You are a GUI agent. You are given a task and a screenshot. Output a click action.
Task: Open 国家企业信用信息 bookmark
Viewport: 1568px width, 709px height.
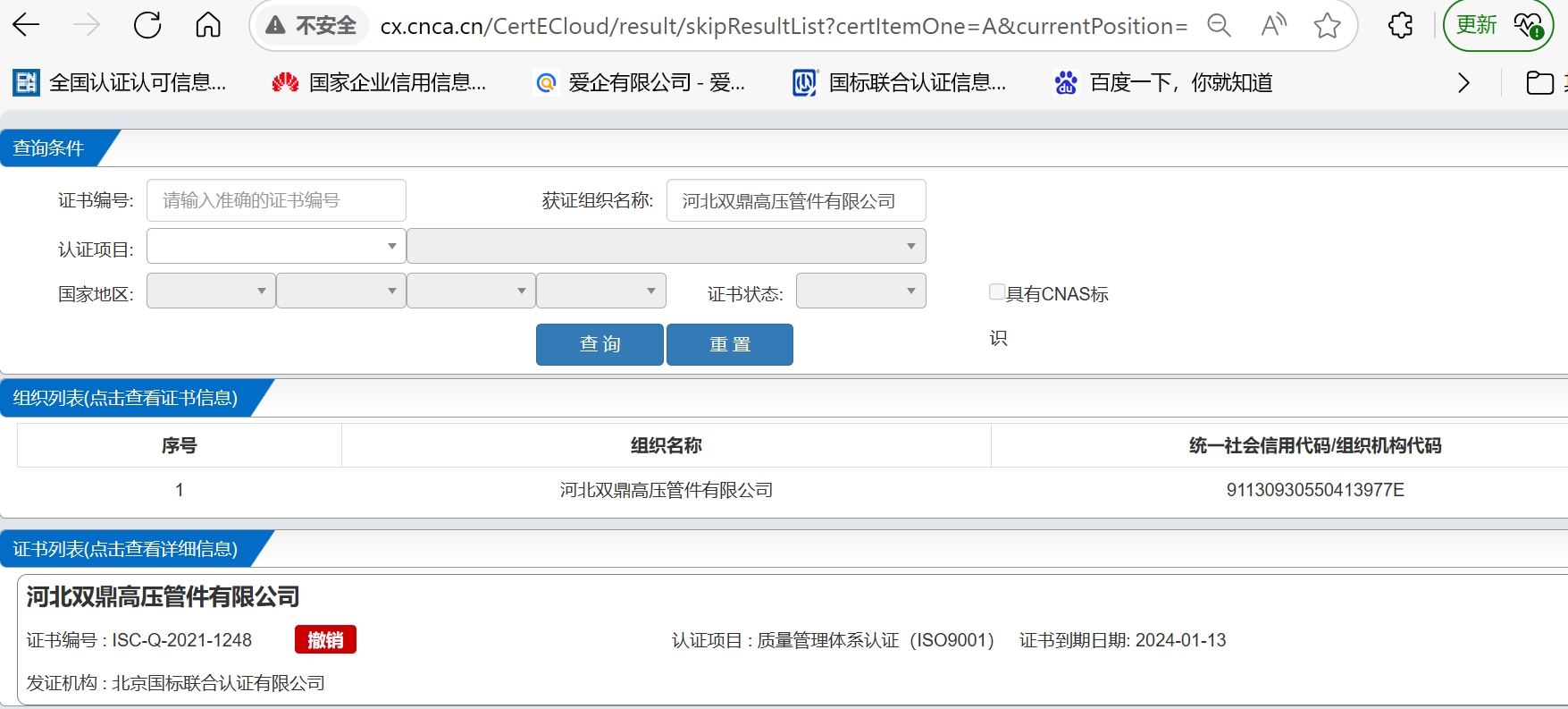380,83
